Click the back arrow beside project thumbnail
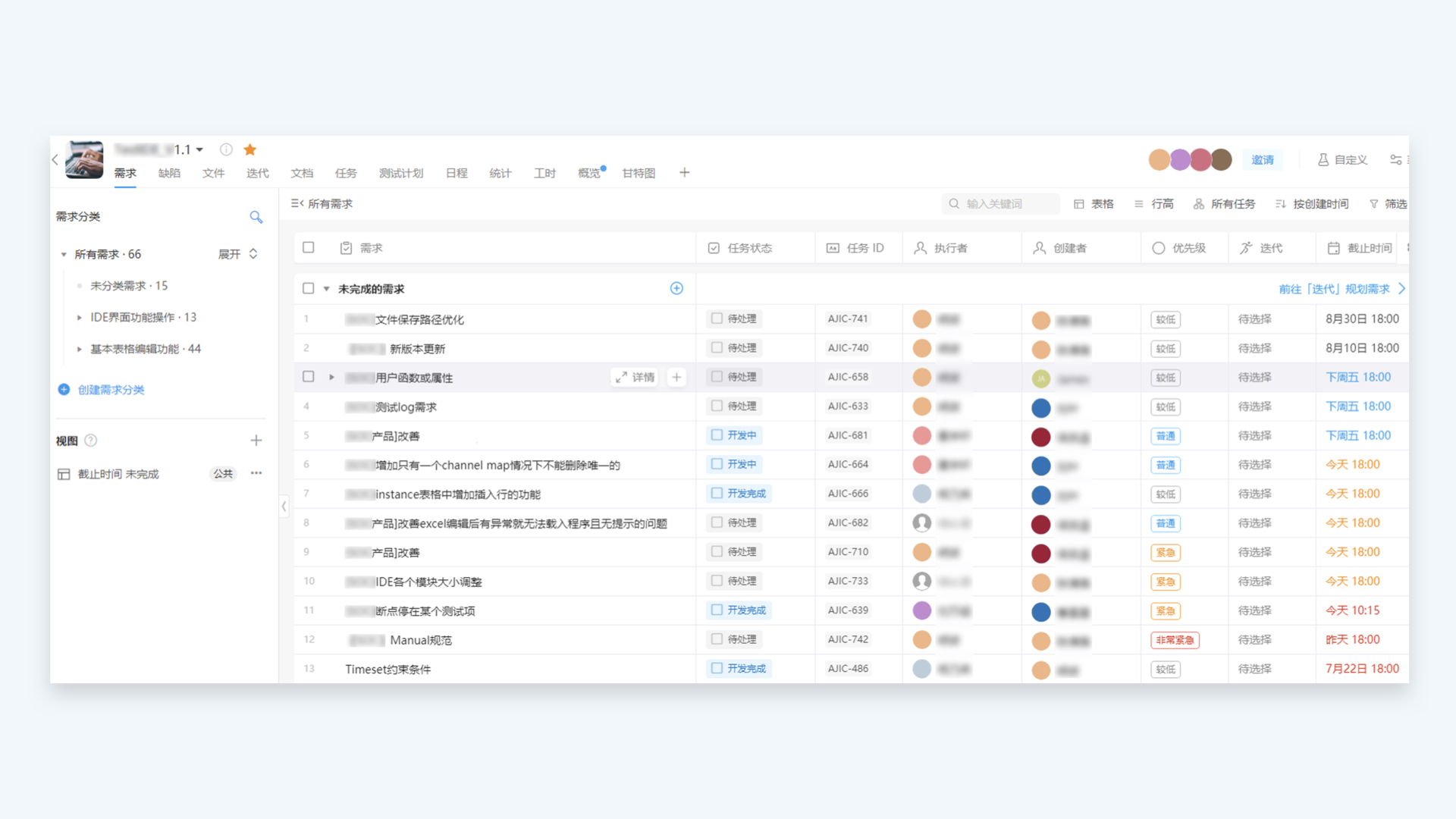Viewport: 1456px width, 819px height. click(55, 159)
